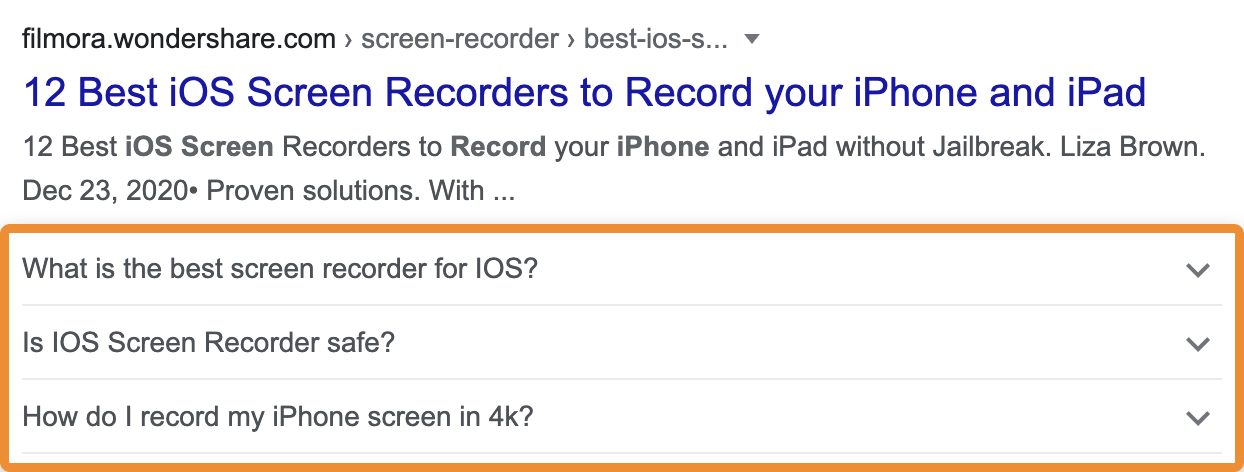Click the bold word "iPhone" in snippet
Viewport: 1244px width, 472px height.
pyautogui.click(x=663, y=148)
